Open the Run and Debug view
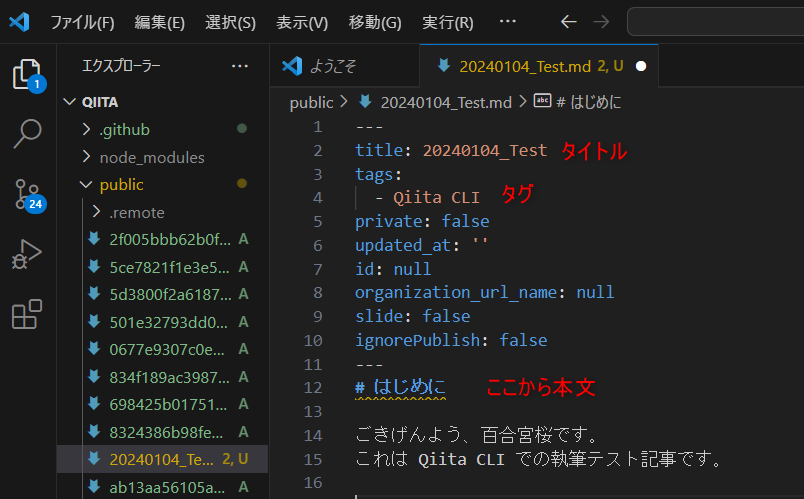804x499 pixels. (x=27, y=254)
